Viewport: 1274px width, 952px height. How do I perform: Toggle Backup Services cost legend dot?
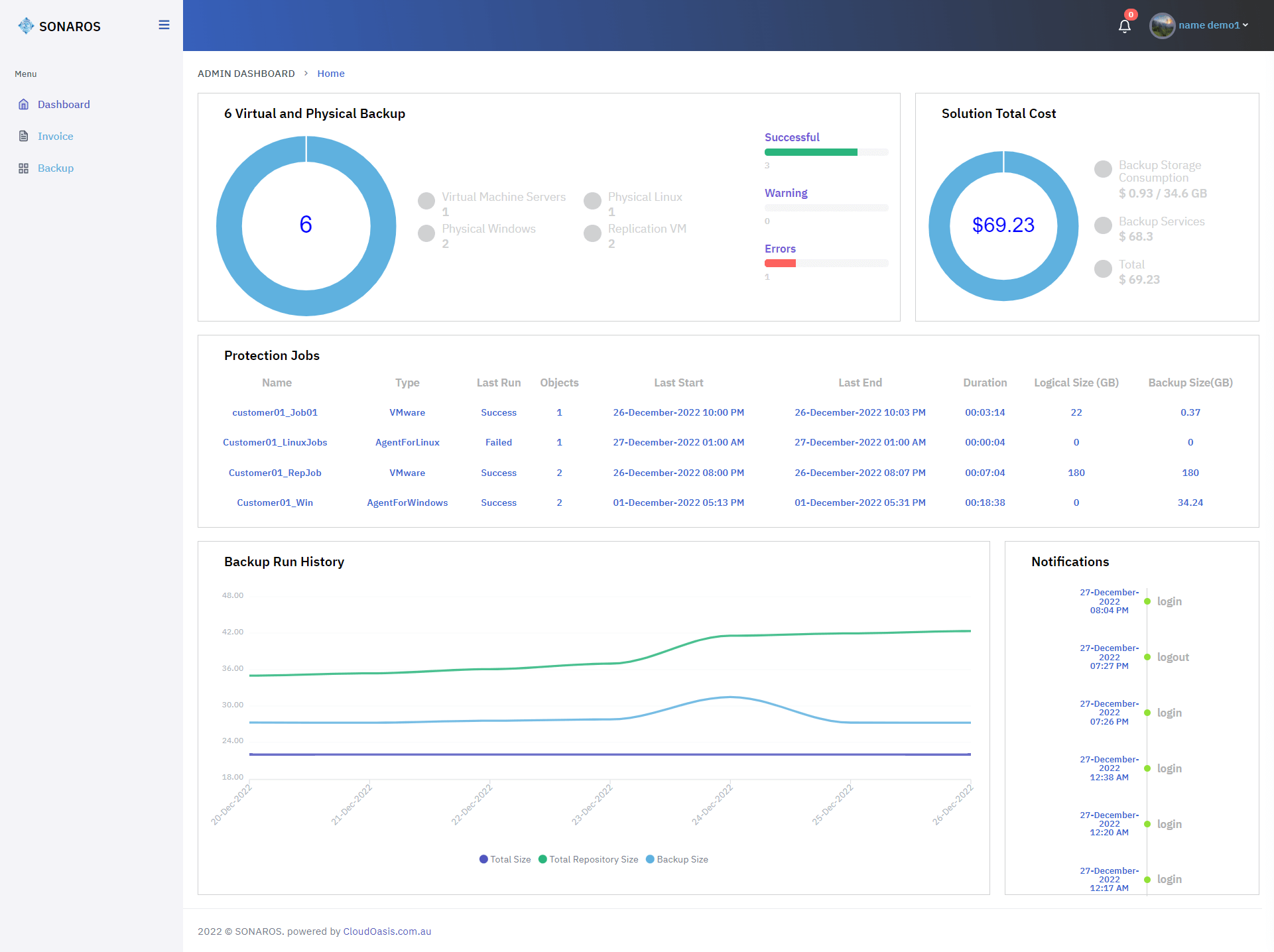[1103, 225]
